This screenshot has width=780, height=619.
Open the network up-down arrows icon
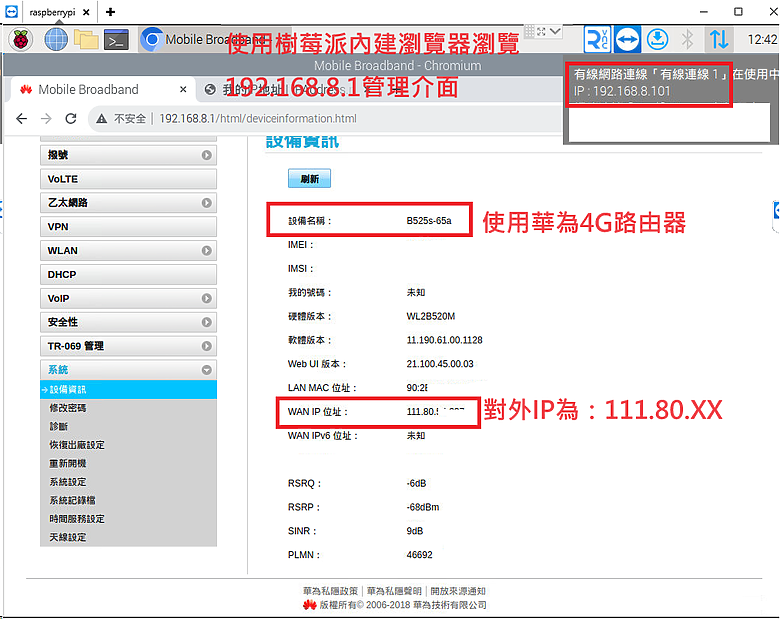click(719, 39)
